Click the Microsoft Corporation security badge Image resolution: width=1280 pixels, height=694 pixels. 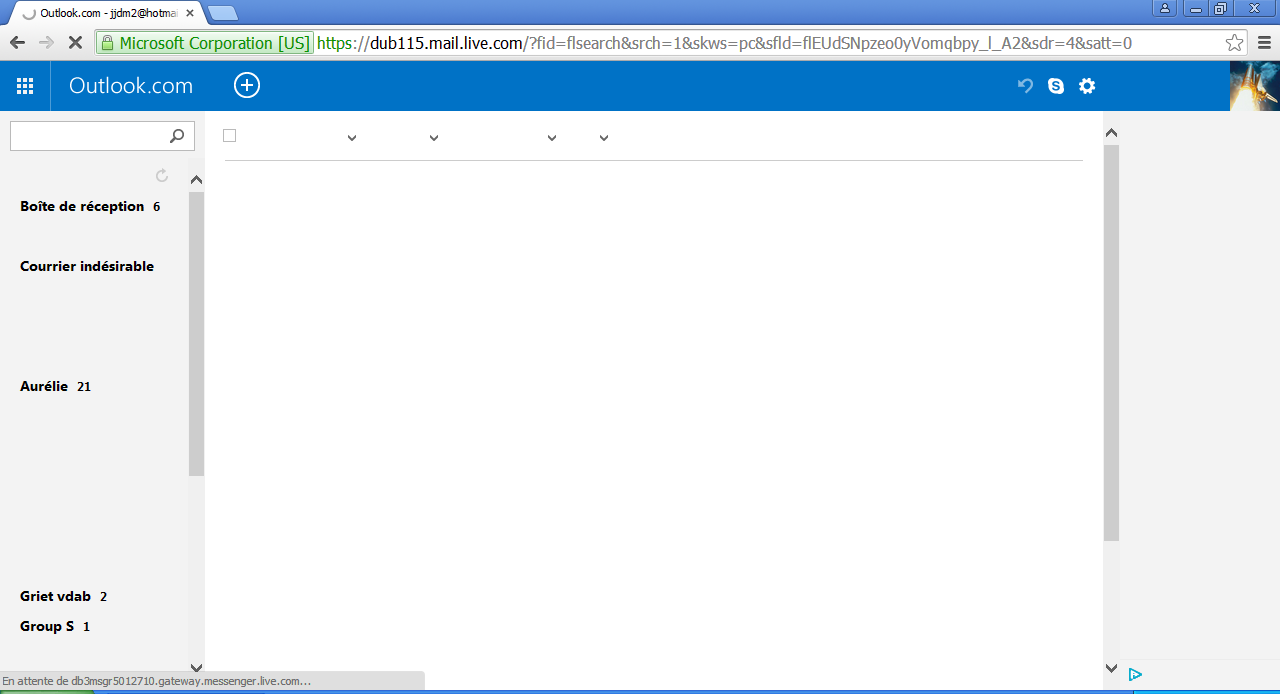coord(205,43)
